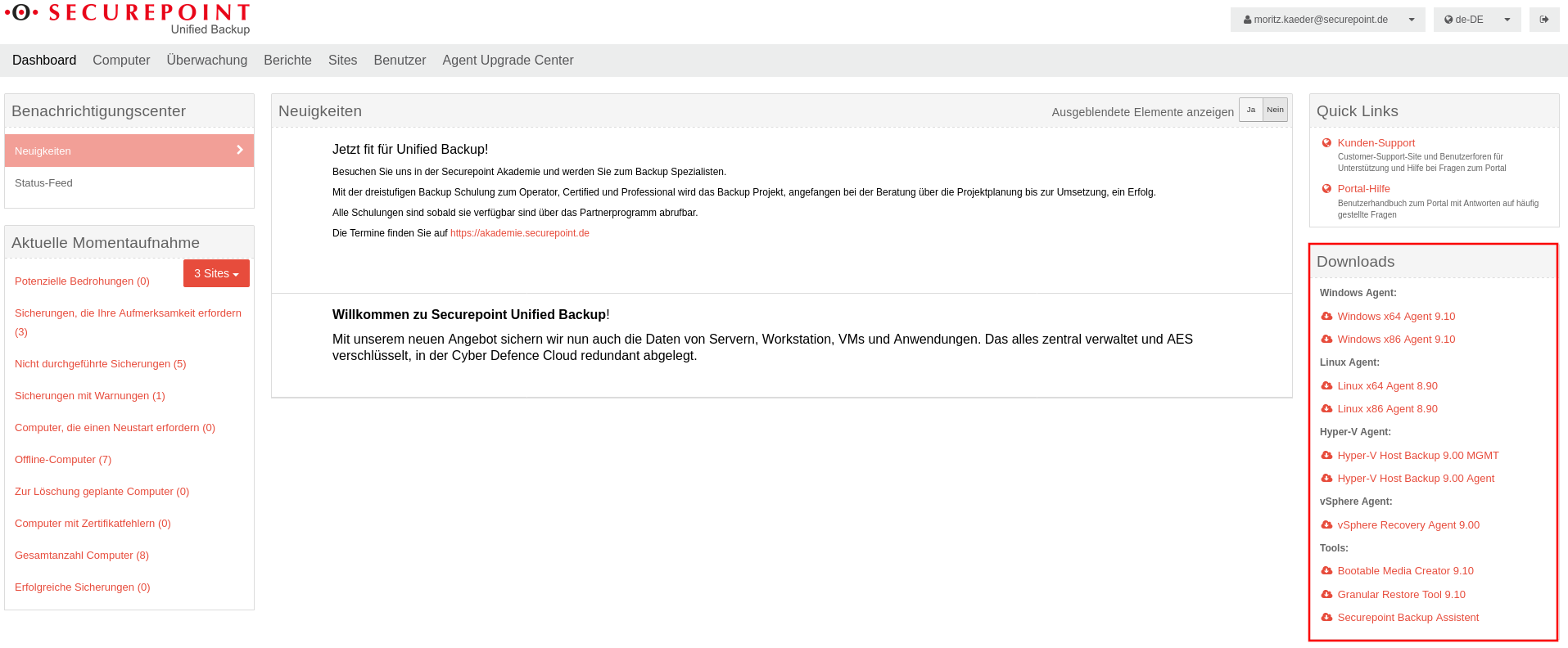Image resolution: width=1568 pixels, height=648 pixels.
Task: Open Sicherungen, die Ihre Aufmerksamkeit erfordern
Action: coord(128,322)
